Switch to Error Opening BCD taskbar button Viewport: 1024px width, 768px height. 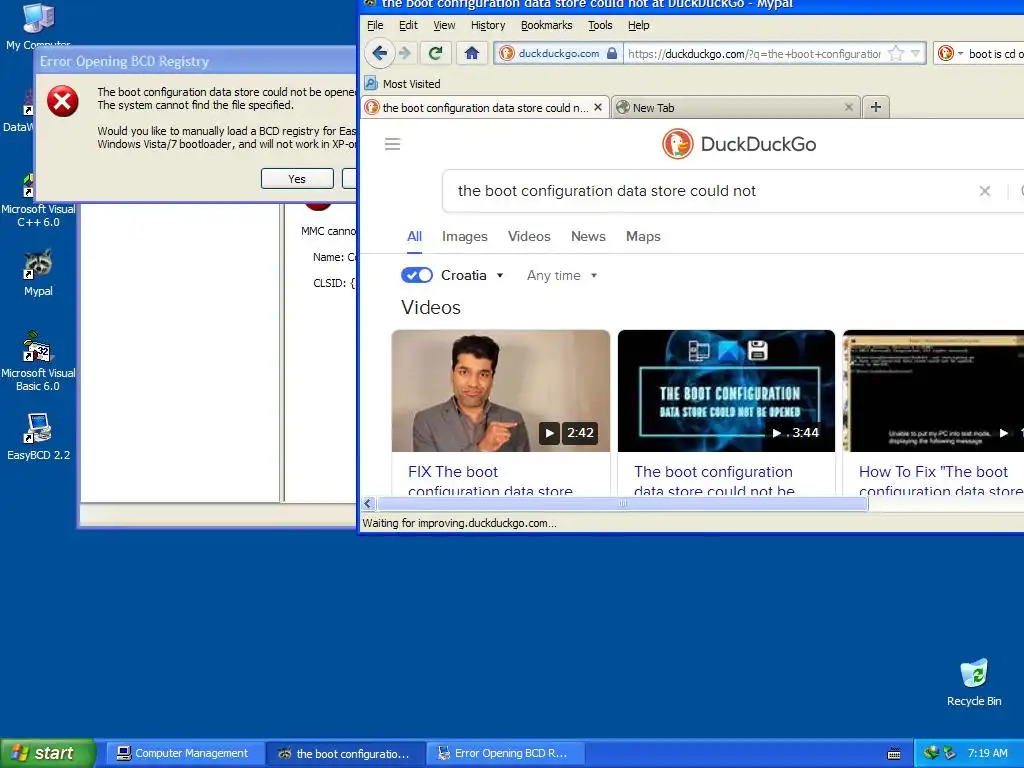(505, 753)
